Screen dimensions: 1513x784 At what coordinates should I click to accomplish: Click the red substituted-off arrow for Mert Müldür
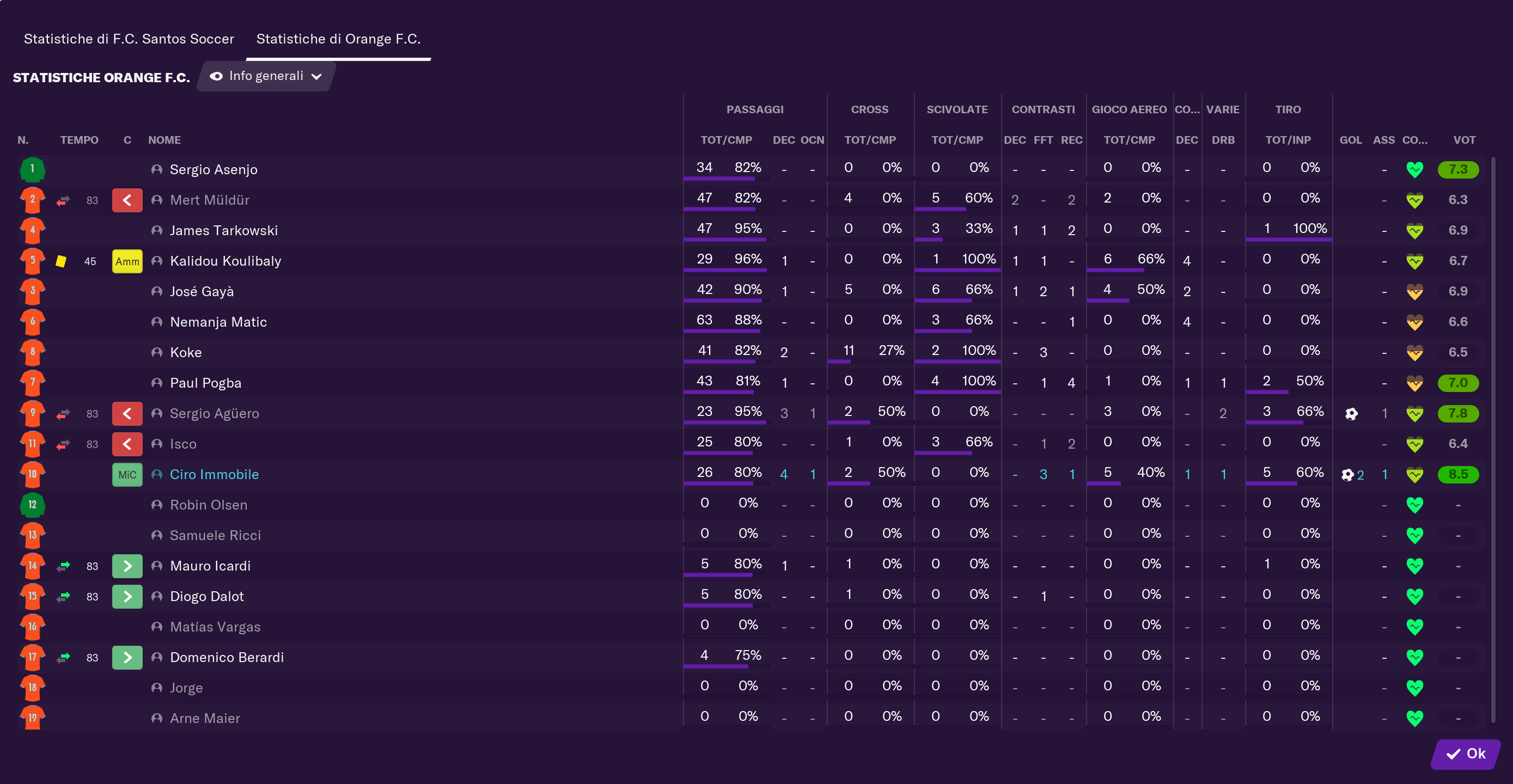127,200
